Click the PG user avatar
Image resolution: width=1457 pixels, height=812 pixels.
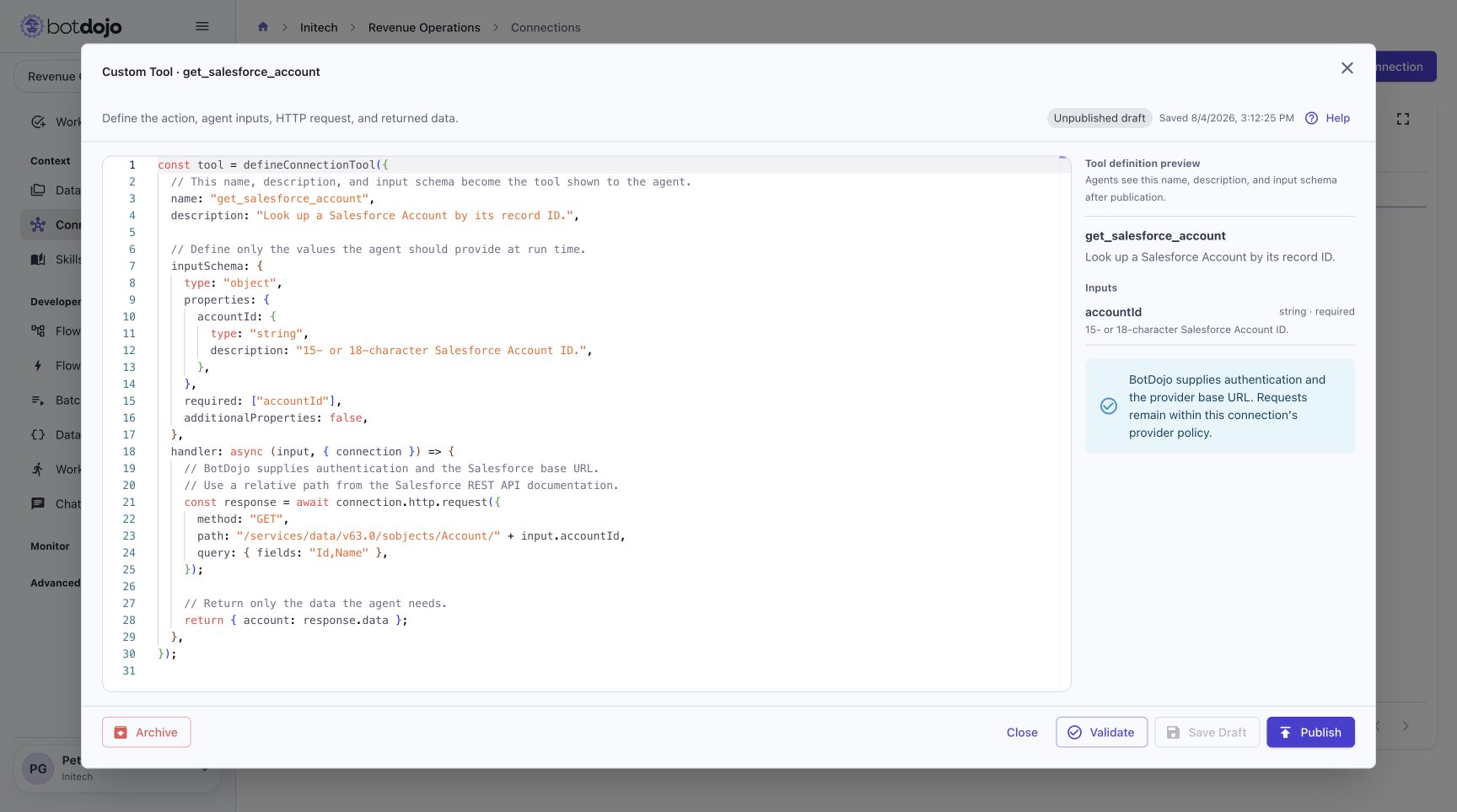coord(38,768)
